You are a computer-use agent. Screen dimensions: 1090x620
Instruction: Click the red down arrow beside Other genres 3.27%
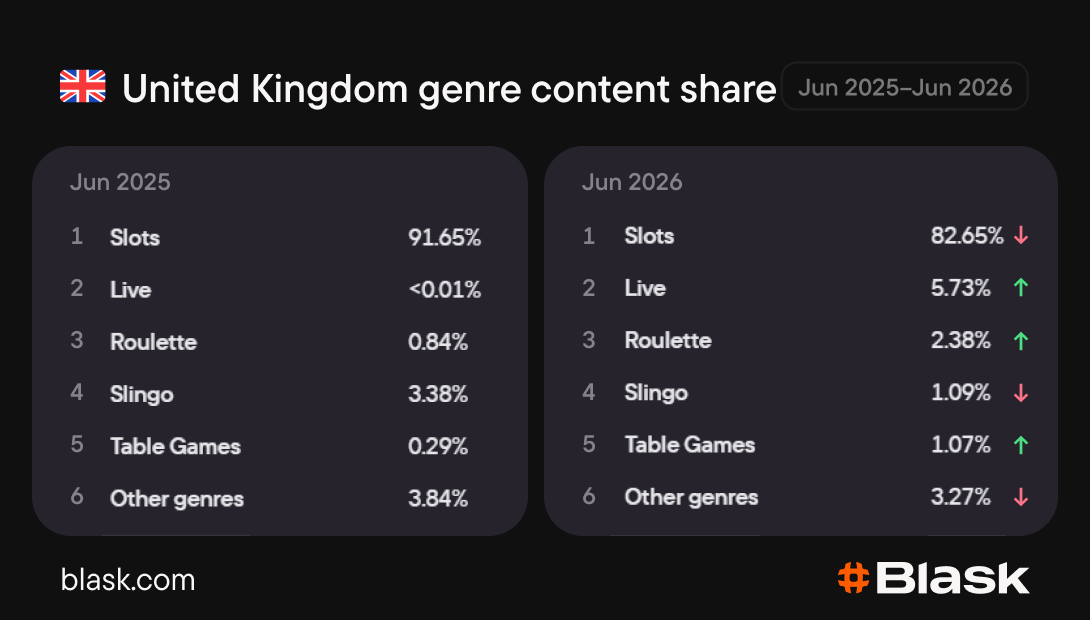[x=1020, y=497]
